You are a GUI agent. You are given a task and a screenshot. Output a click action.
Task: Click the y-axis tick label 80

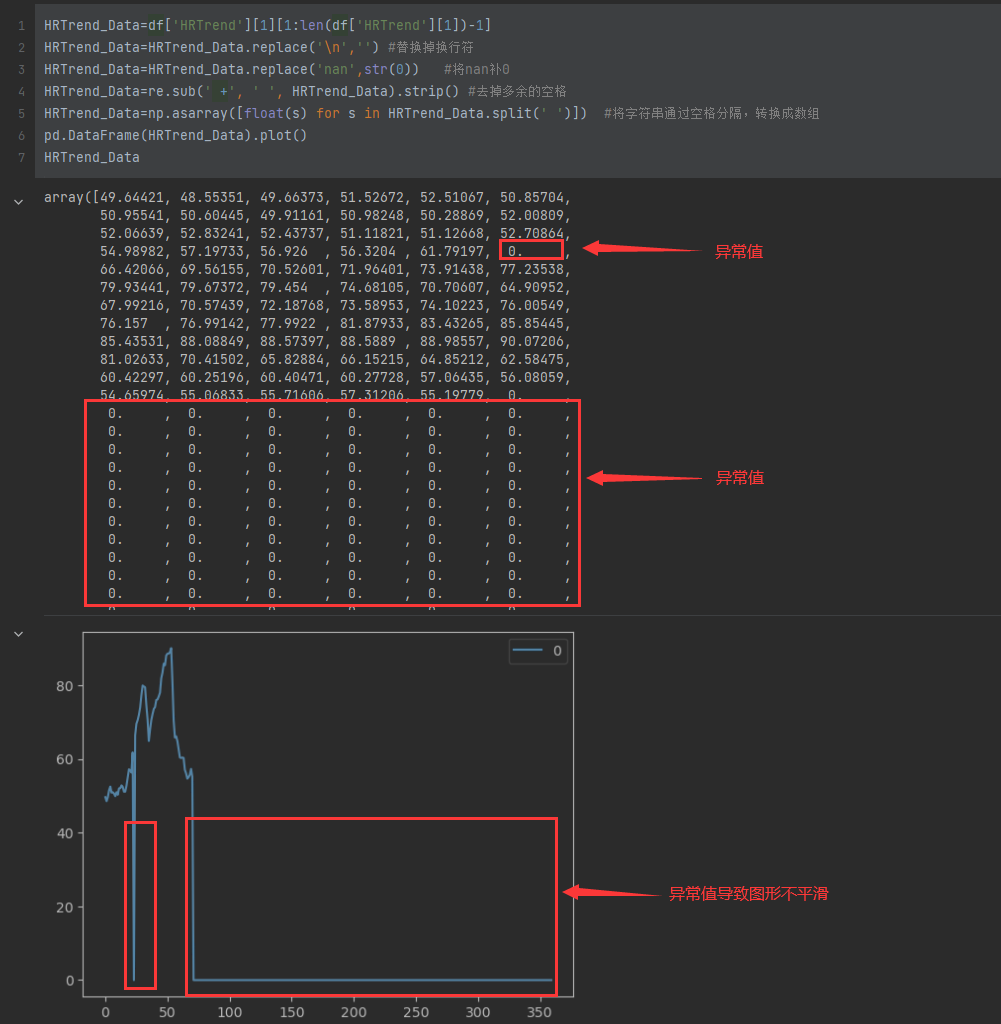coord(65,687)
